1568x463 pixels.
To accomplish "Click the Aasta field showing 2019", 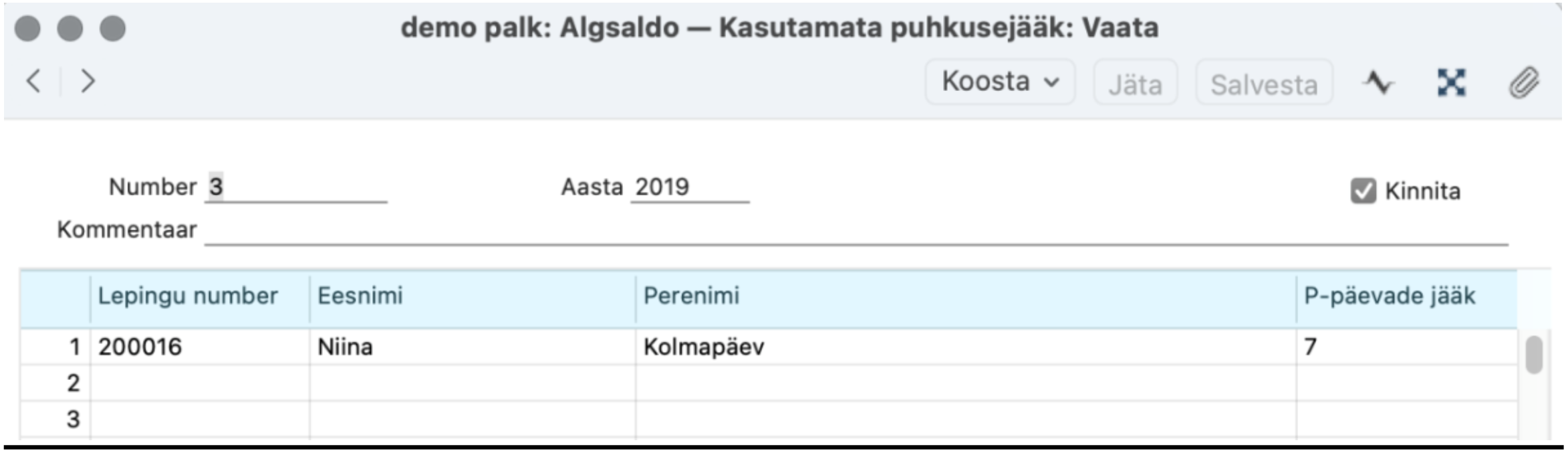I will [x=690, y=187].
